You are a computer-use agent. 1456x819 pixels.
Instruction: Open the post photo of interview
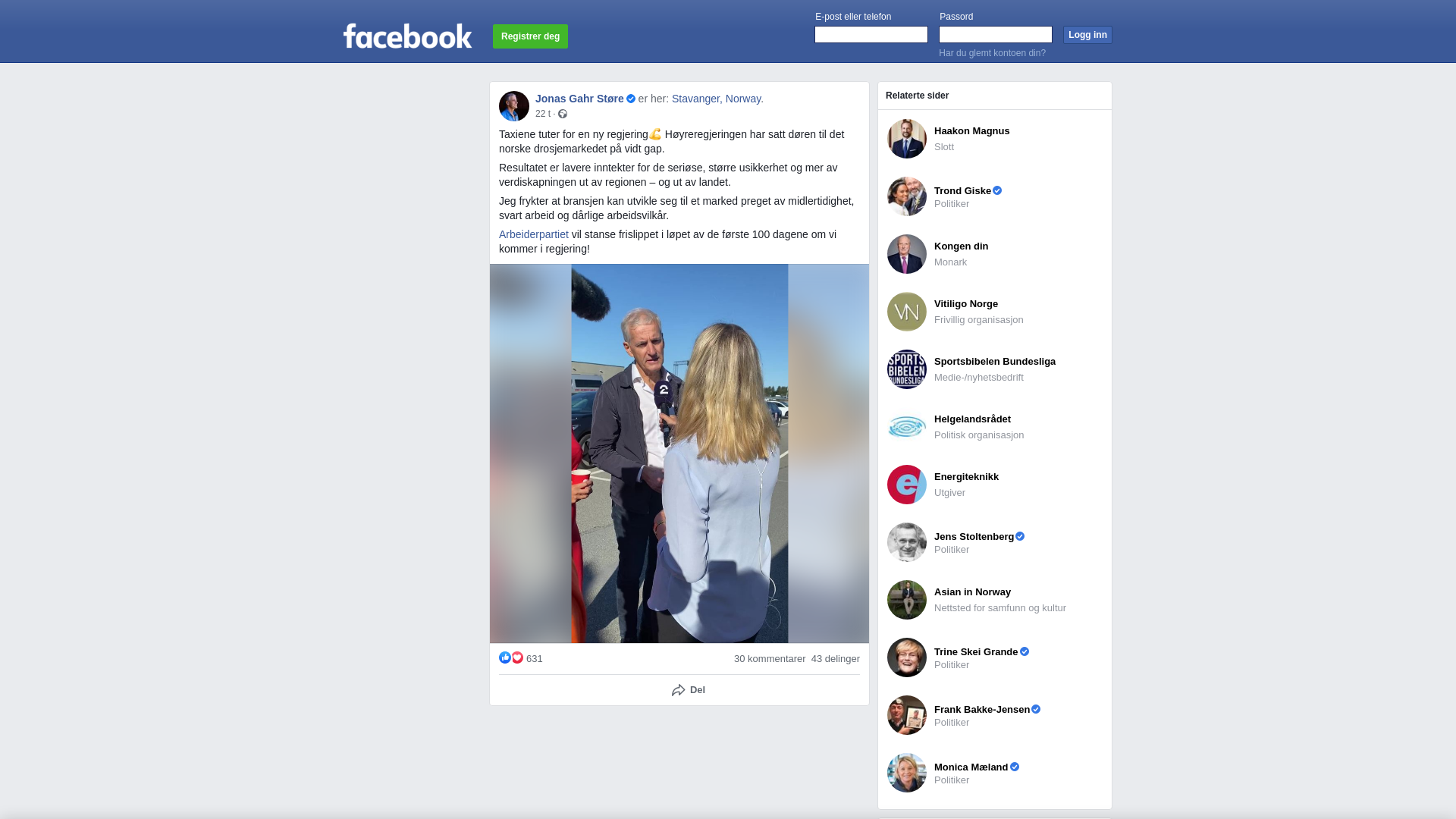pos(679,453)
